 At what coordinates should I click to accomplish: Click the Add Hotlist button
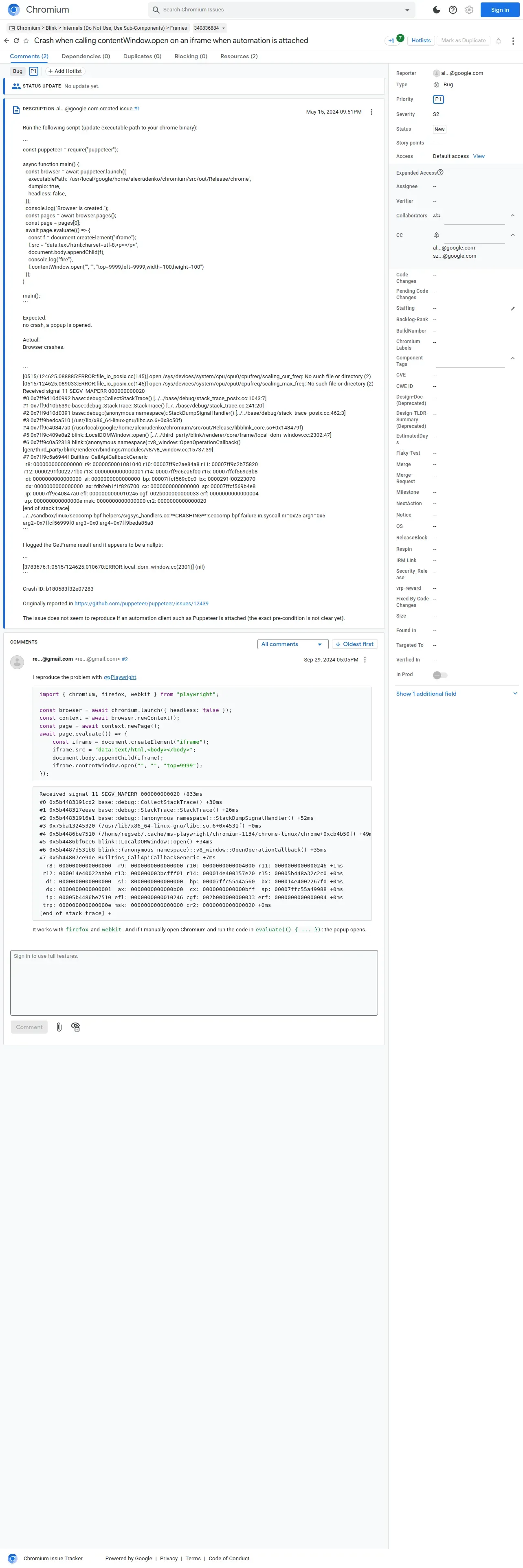(64, 71)
